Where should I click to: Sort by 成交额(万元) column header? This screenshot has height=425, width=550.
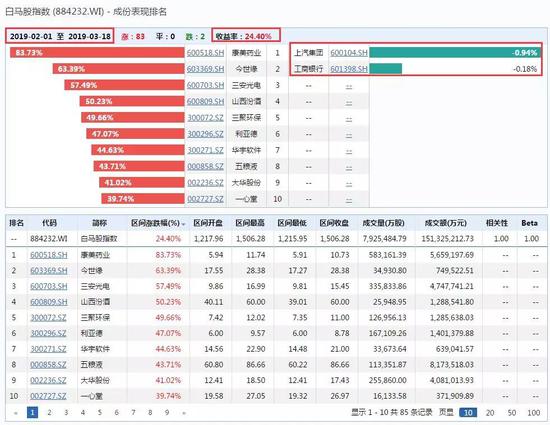[x=445, y=223]
